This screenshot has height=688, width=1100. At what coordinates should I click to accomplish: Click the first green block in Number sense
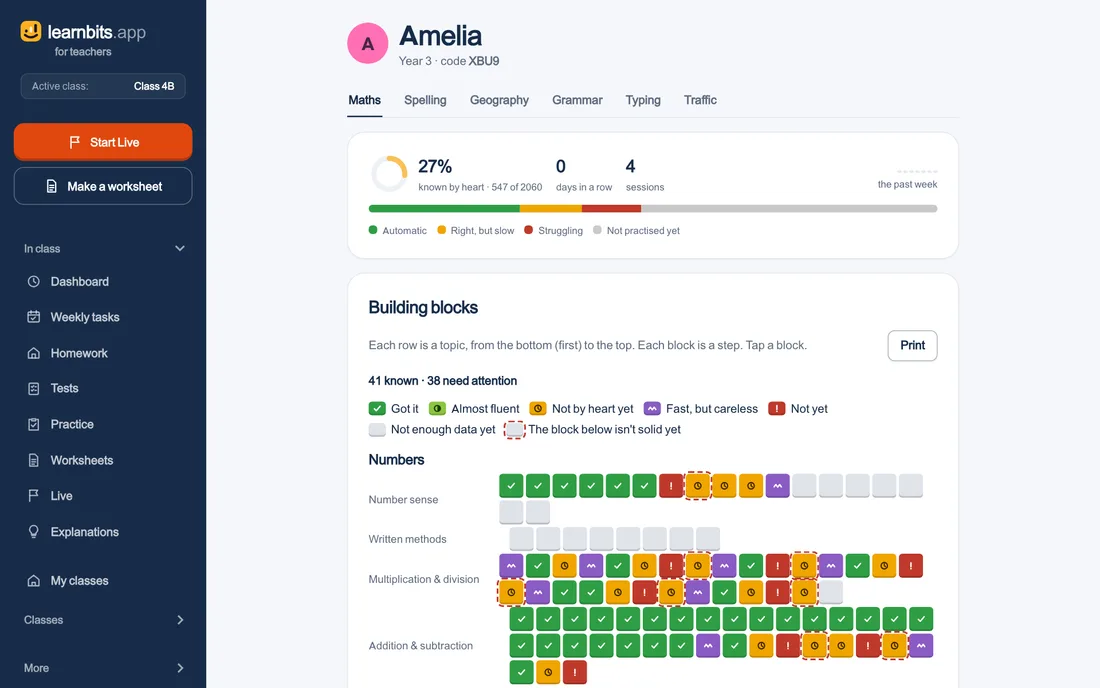point(511,485)
